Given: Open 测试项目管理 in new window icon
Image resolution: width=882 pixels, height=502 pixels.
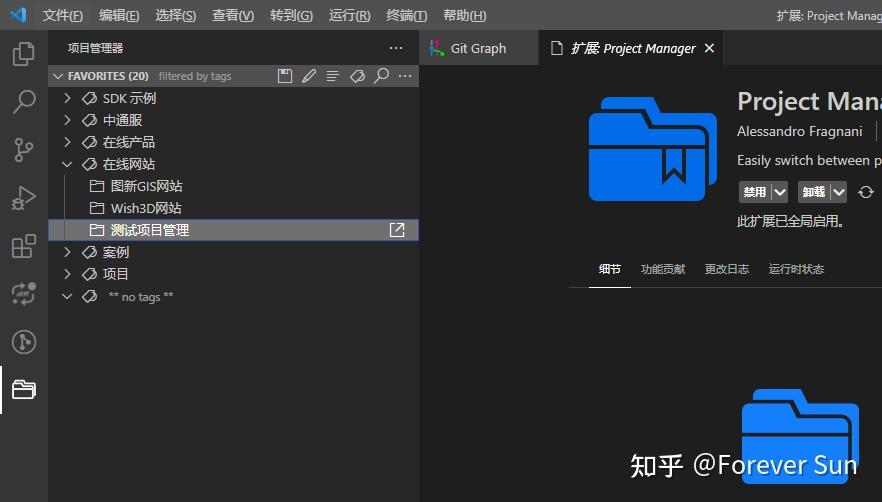Looking at the screenshot, I should pos(397,230).
